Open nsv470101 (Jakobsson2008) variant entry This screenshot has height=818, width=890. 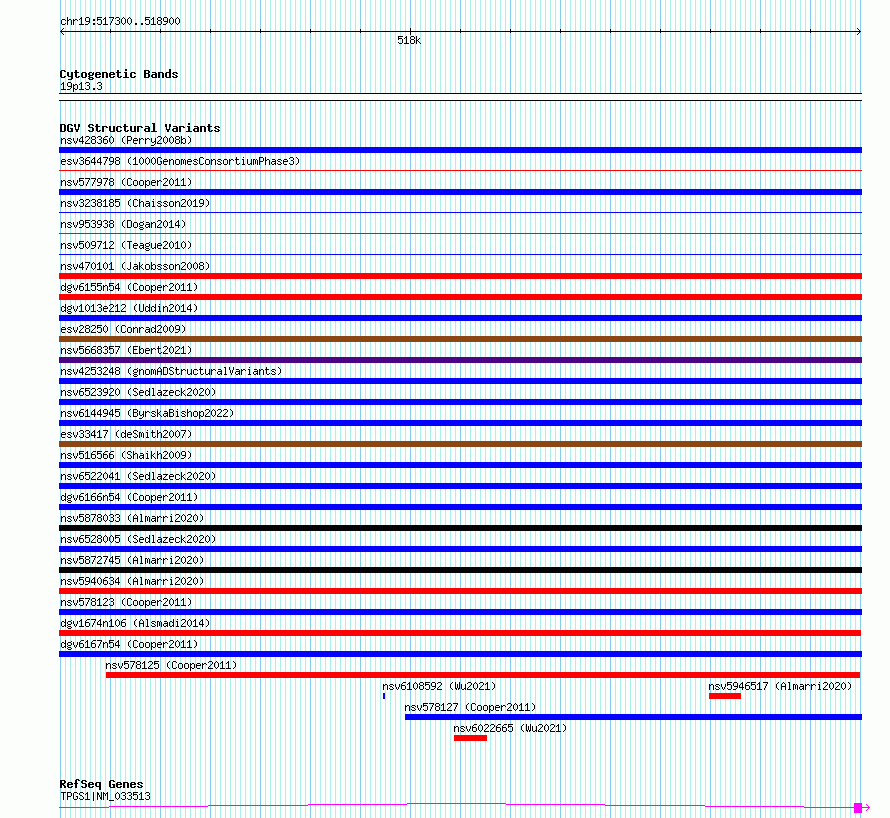coord(135,266)
